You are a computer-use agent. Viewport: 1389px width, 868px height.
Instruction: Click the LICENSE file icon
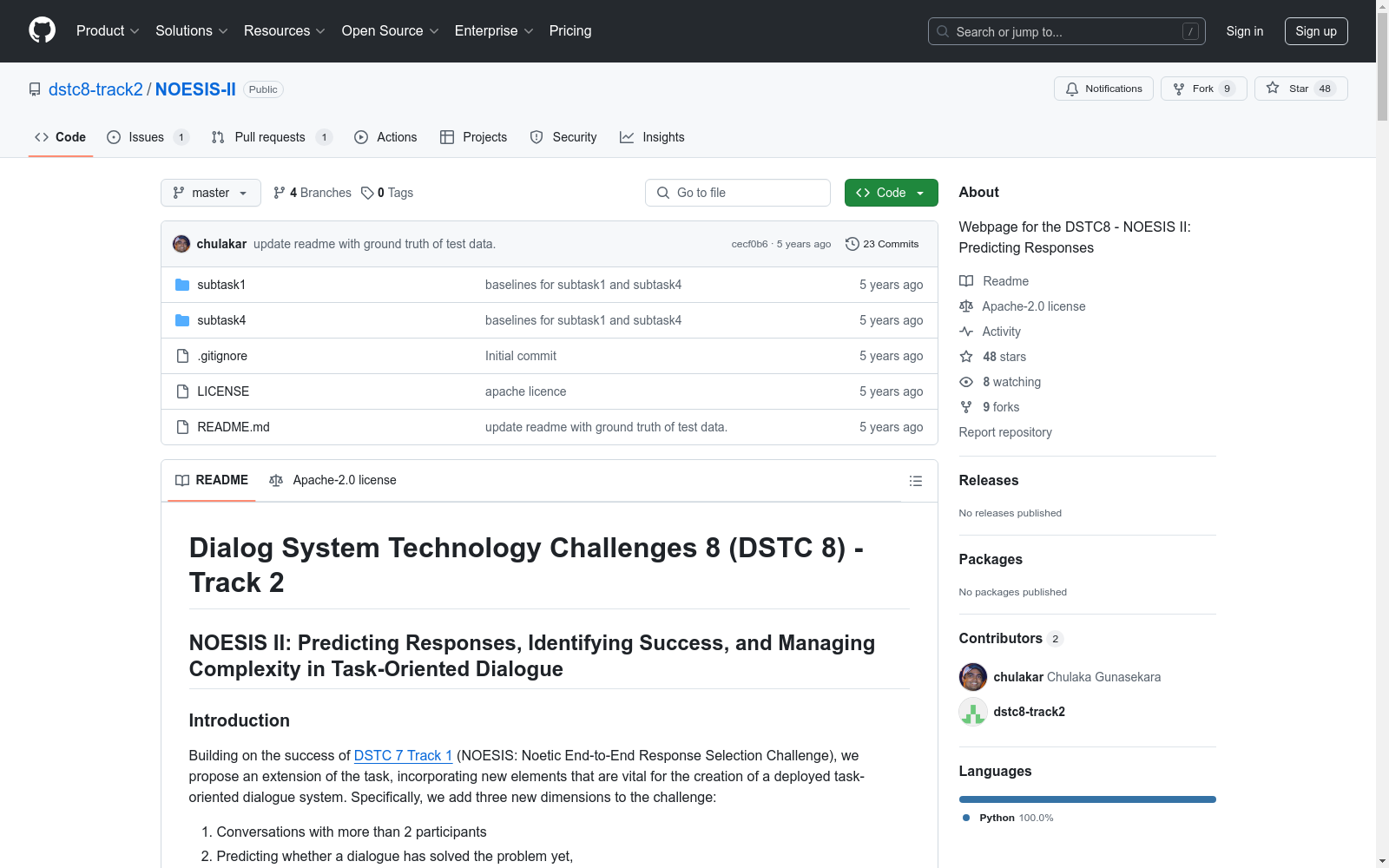[182, 391]
